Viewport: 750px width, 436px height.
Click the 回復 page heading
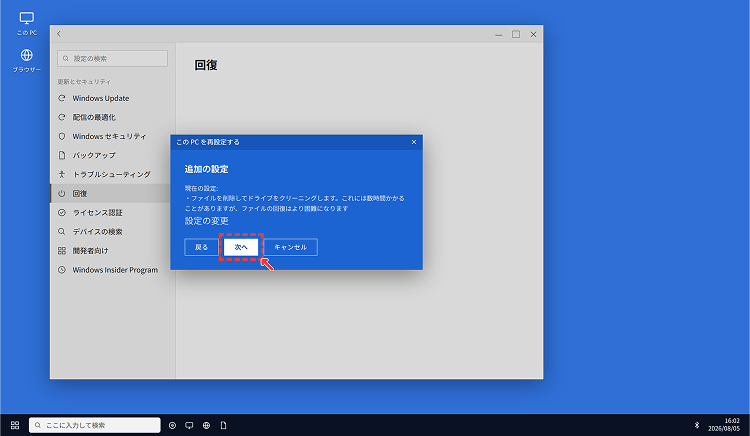pyautogui.click(x=206, y=65)
